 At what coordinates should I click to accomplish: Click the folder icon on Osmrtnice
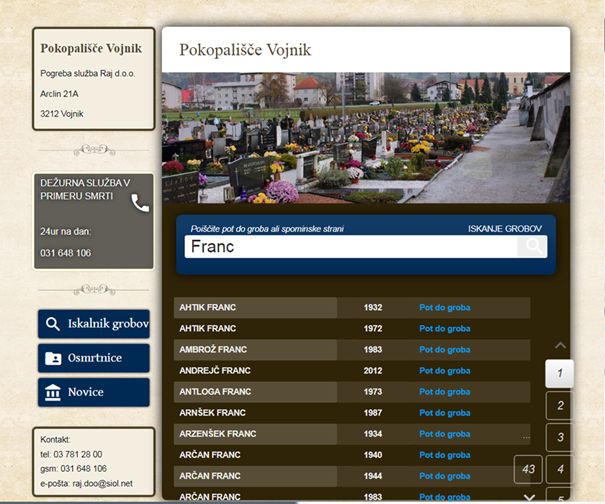53,358
